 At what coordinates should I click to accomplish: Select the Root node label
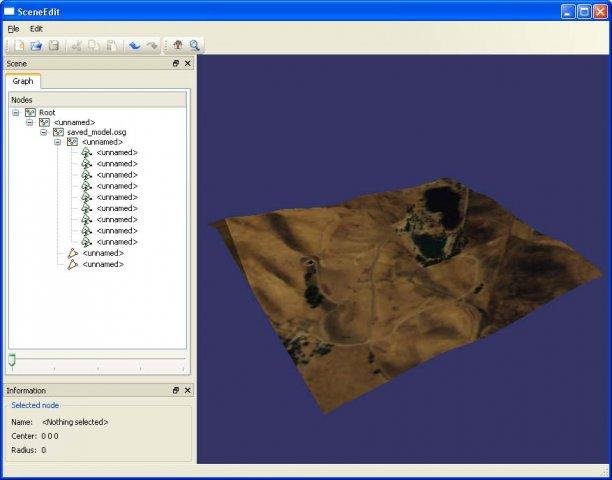[47, 113]
